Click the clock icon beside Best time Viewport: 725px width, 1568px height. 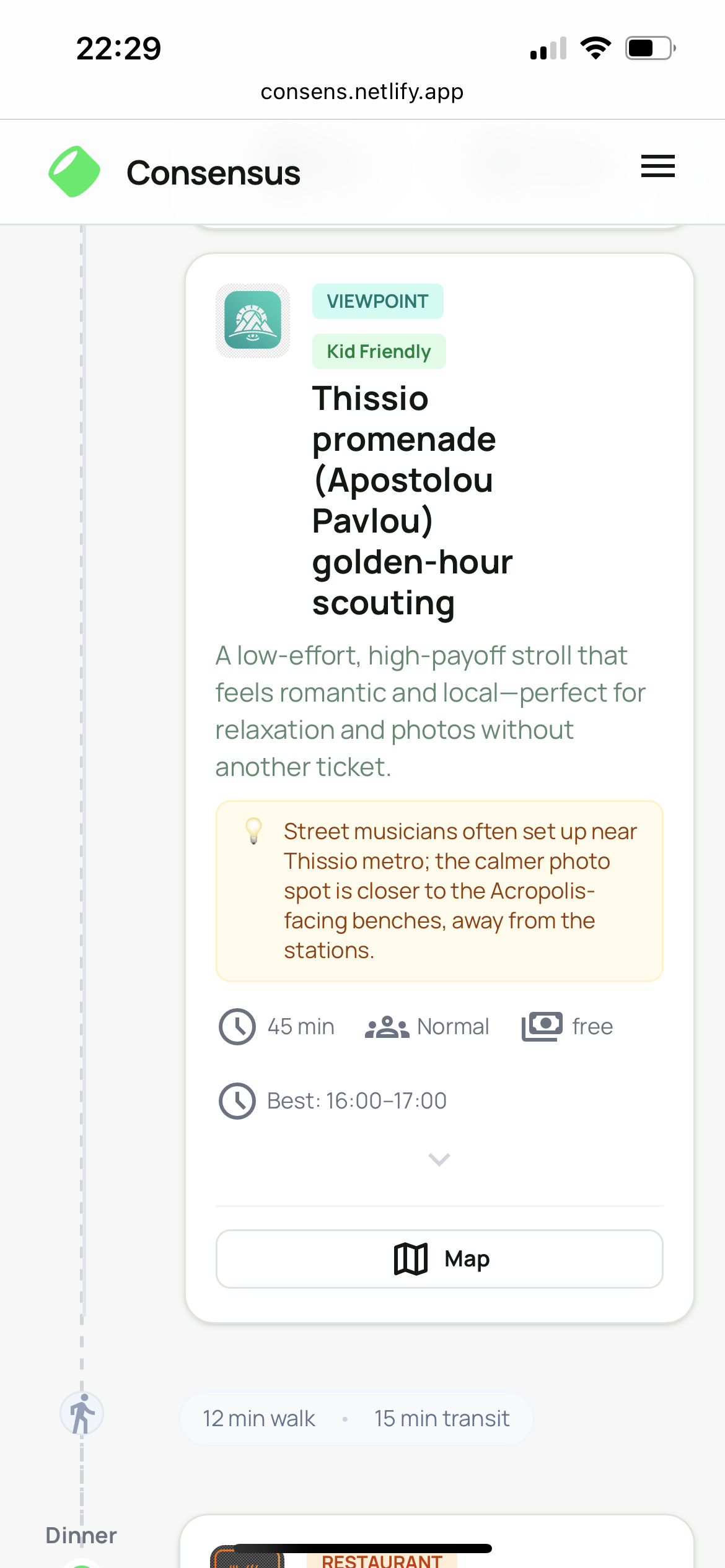(237, 1101)
